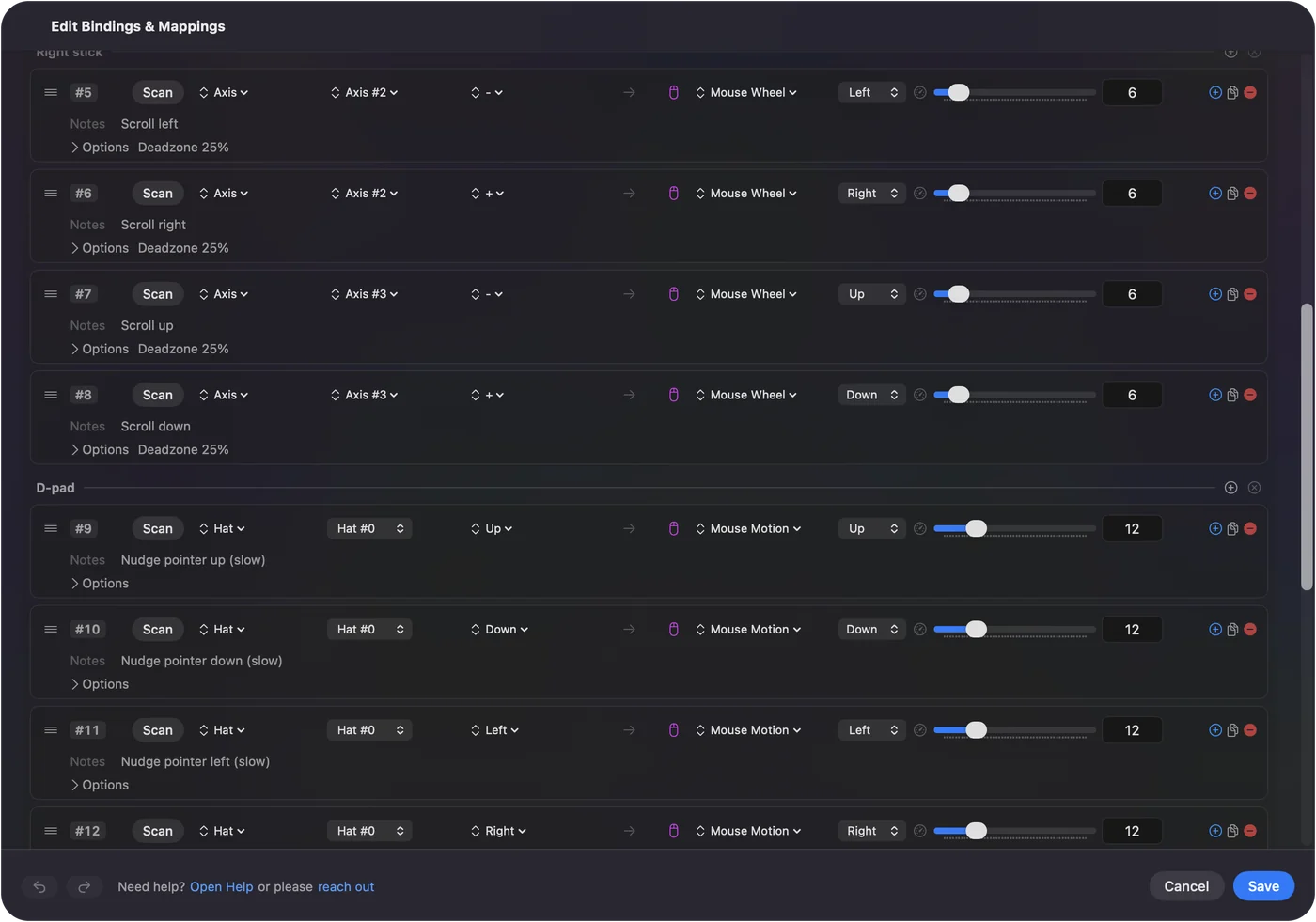Click the mouse device icon in row #8

(674, 395)
